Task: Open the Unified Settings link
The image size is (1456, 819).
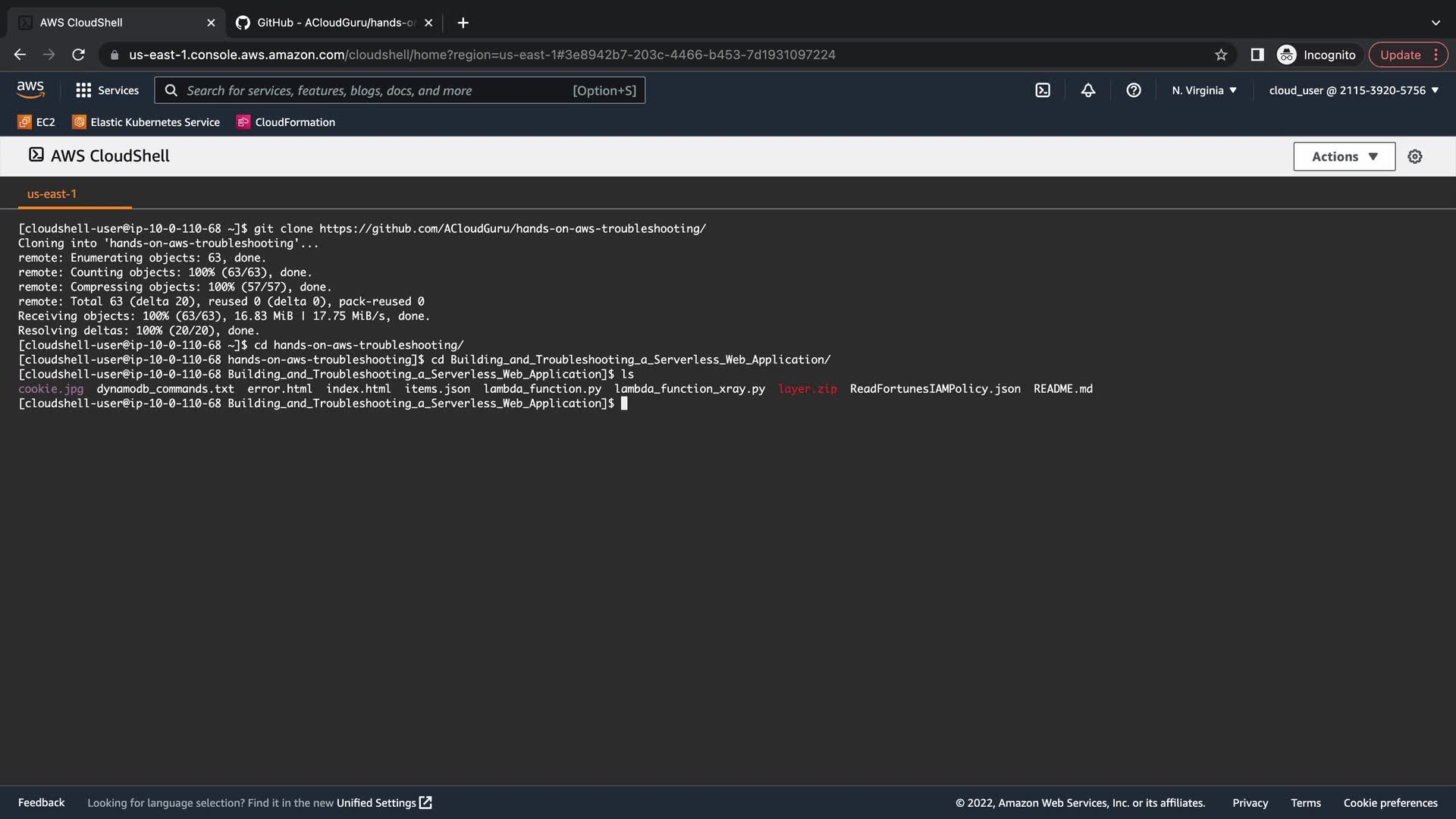Action: pyautogui.click(x=384, y=802)
